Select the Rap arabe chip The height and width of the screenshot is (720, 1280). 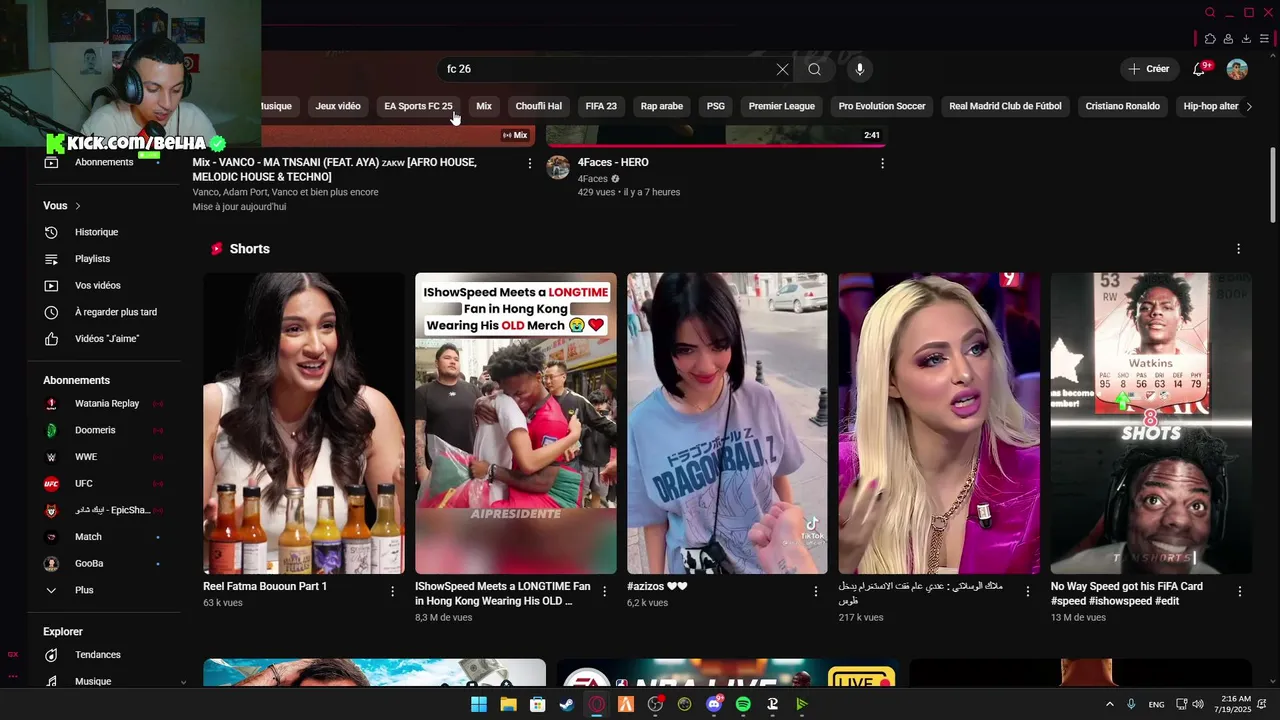pyautogui.click(x=662, y=106)
